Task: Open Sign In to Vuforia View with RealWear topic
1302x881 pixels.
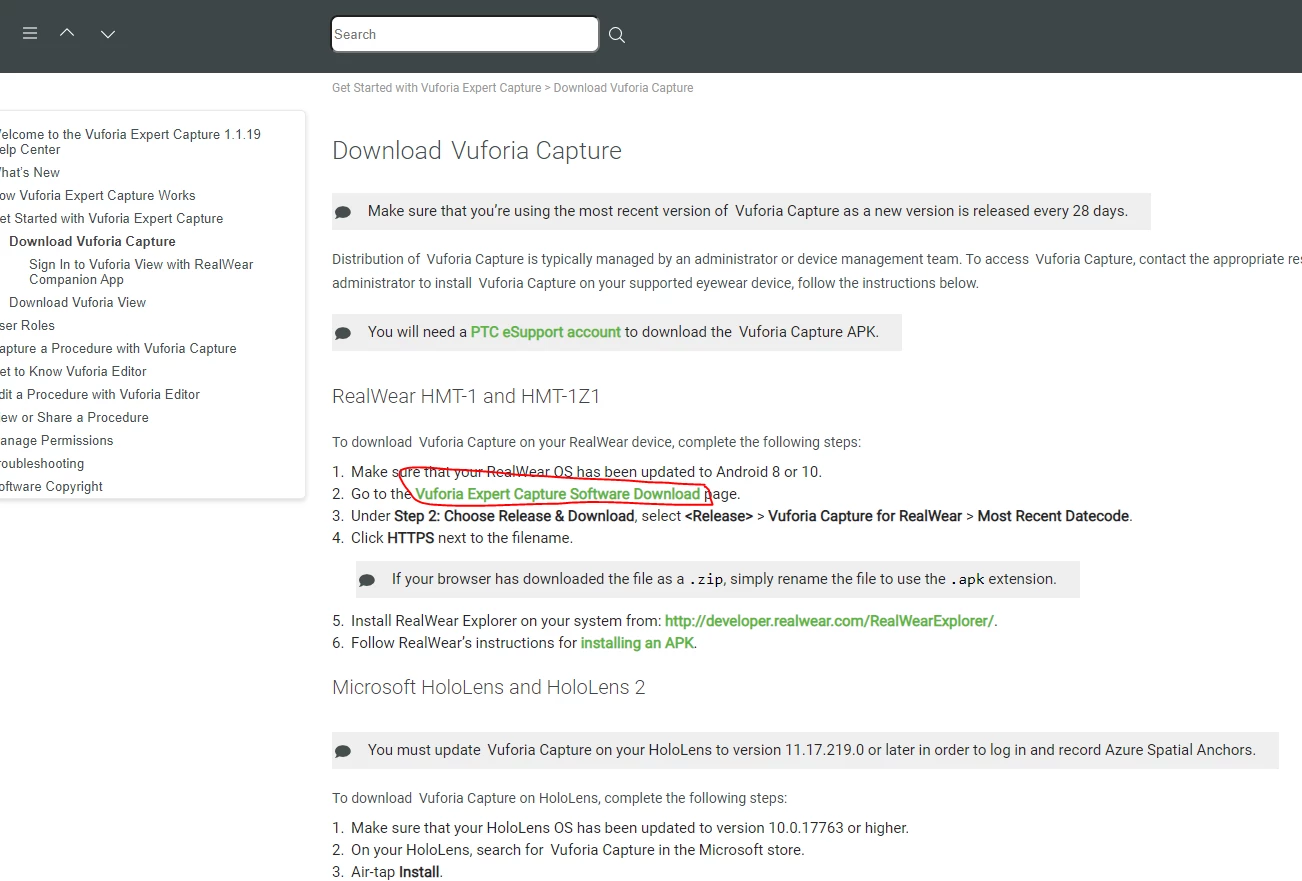Action: point(141,272)
